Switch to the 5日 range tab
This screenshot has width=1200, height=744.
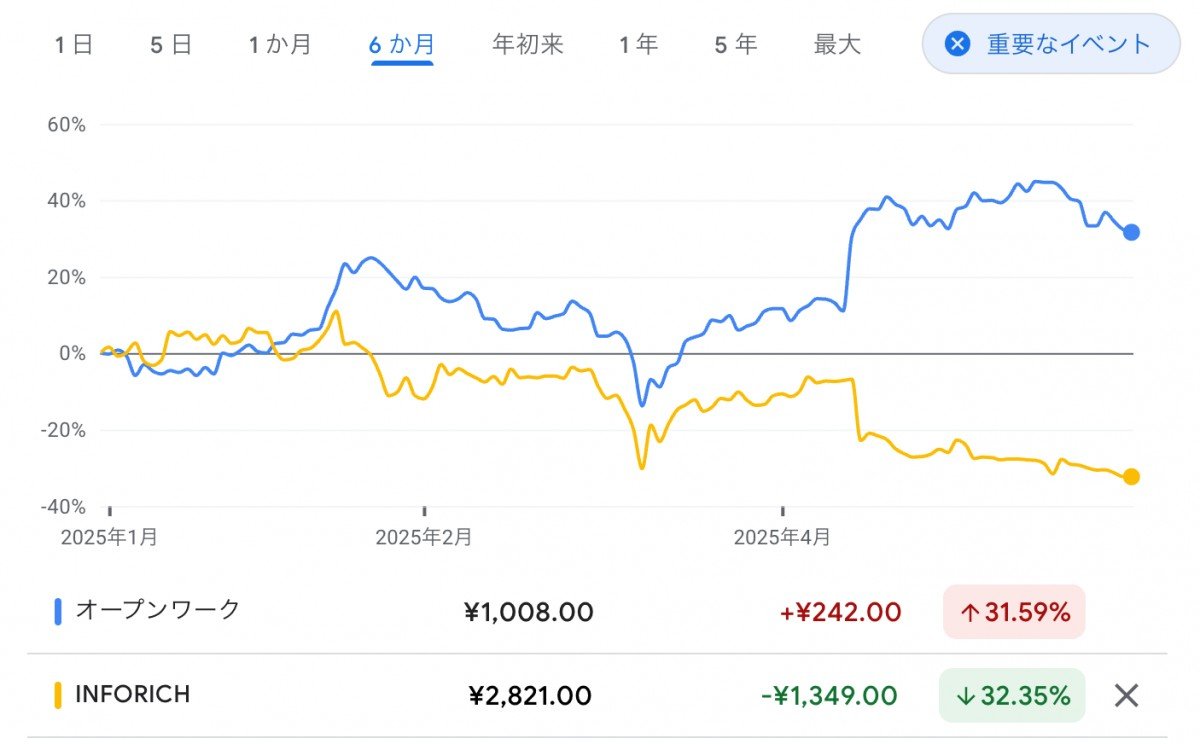[x=170, y=45]
